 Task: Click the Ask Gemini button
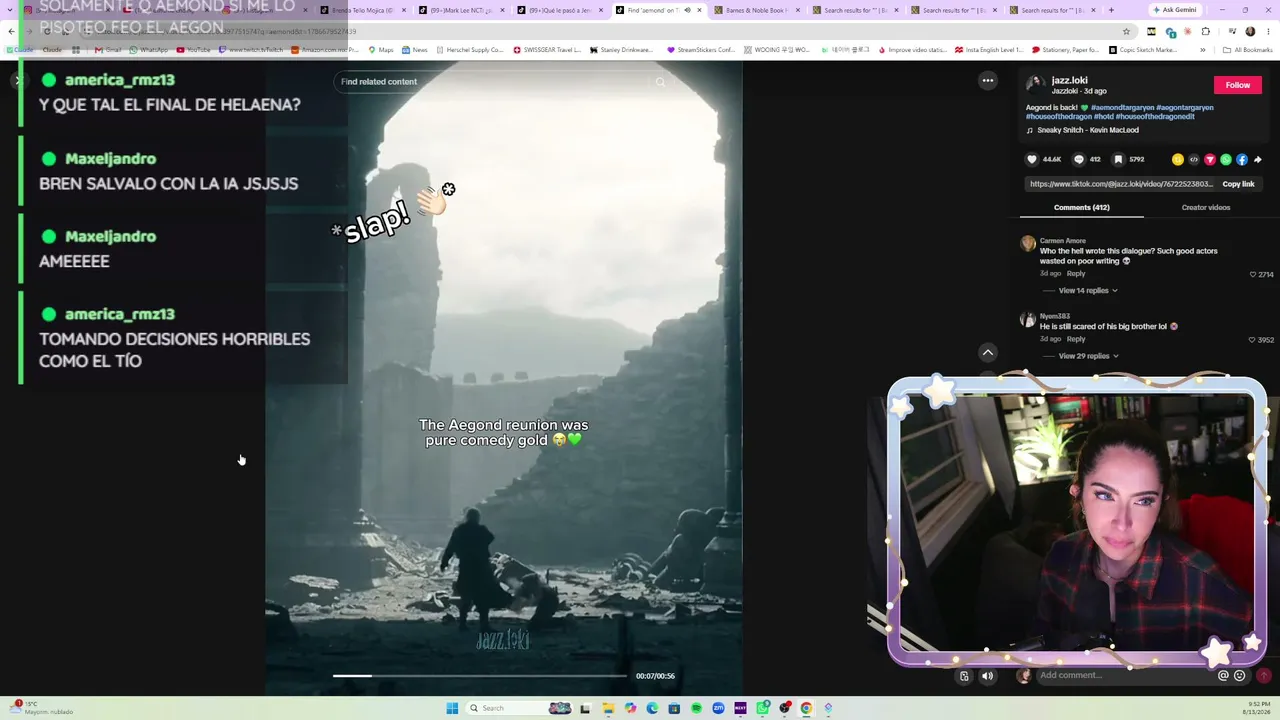(1174, 10)
